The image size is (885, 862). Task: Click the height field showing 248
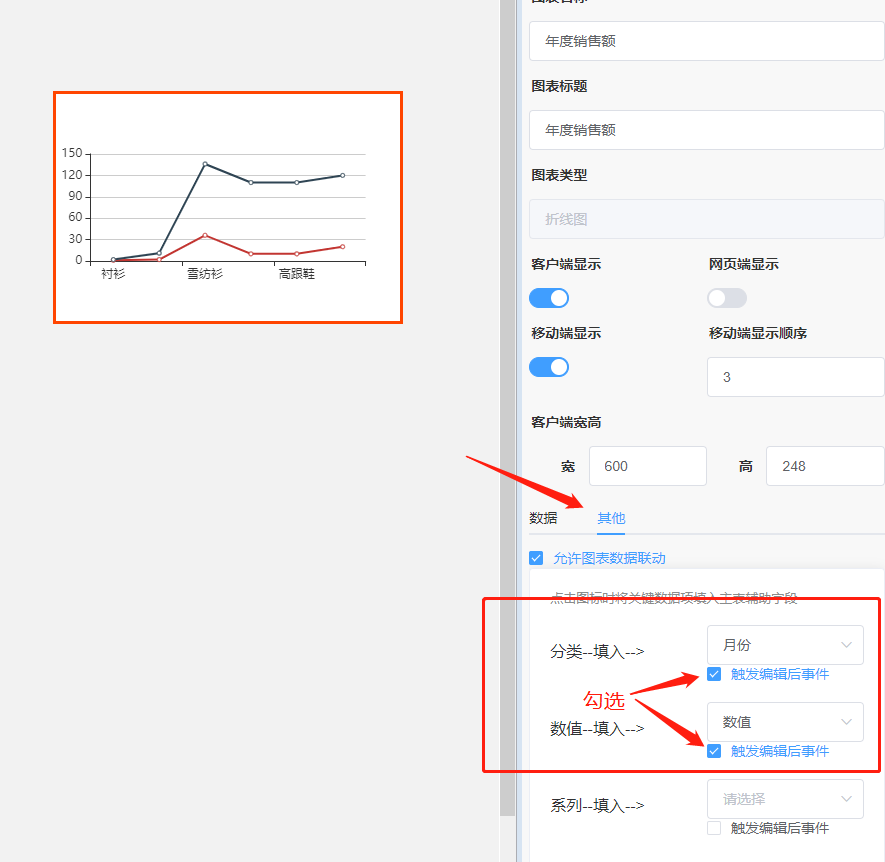coord(824,466)
